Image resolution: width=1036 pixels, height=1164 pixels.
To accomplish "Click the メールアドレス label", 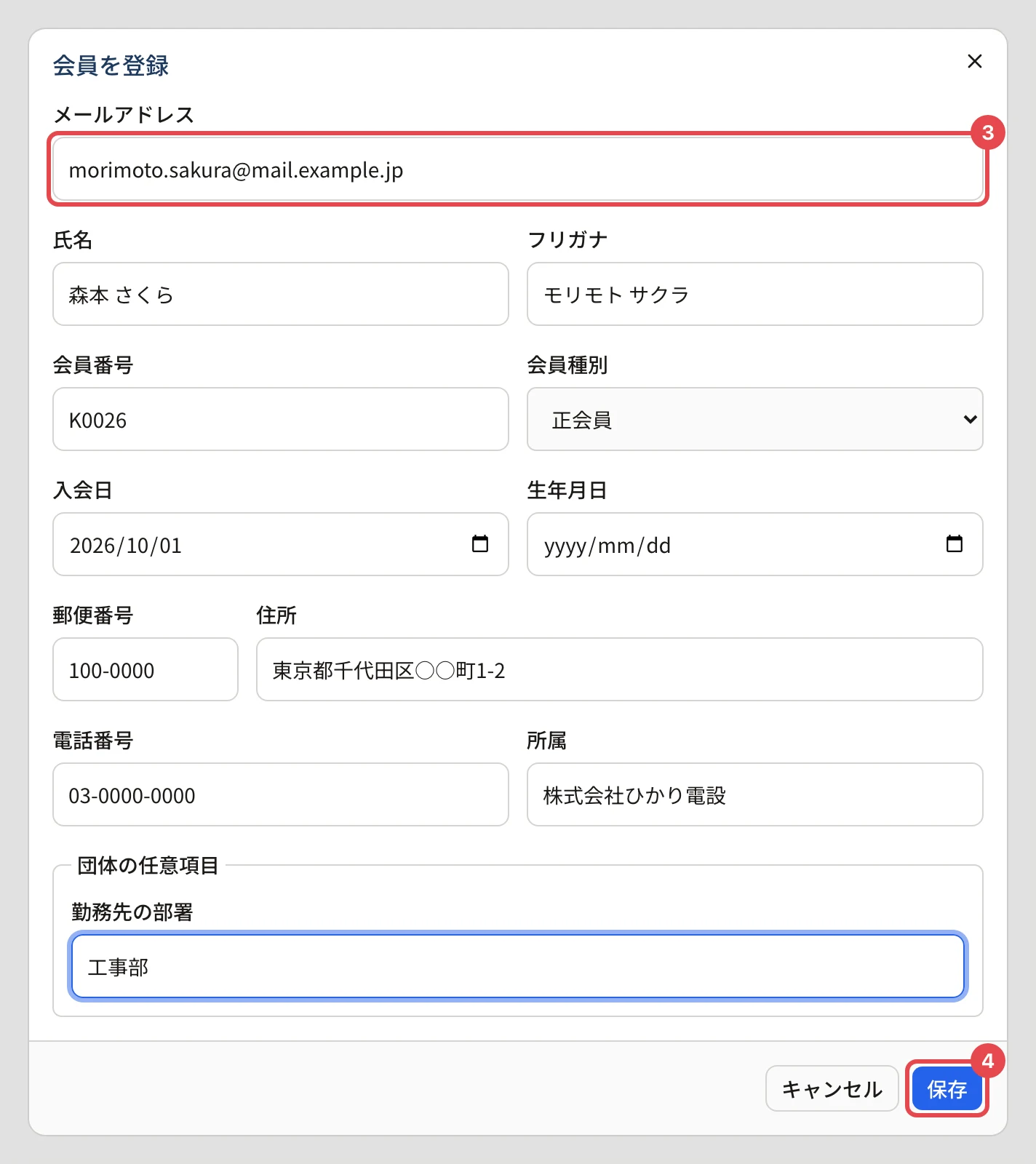I will [124, 115].
